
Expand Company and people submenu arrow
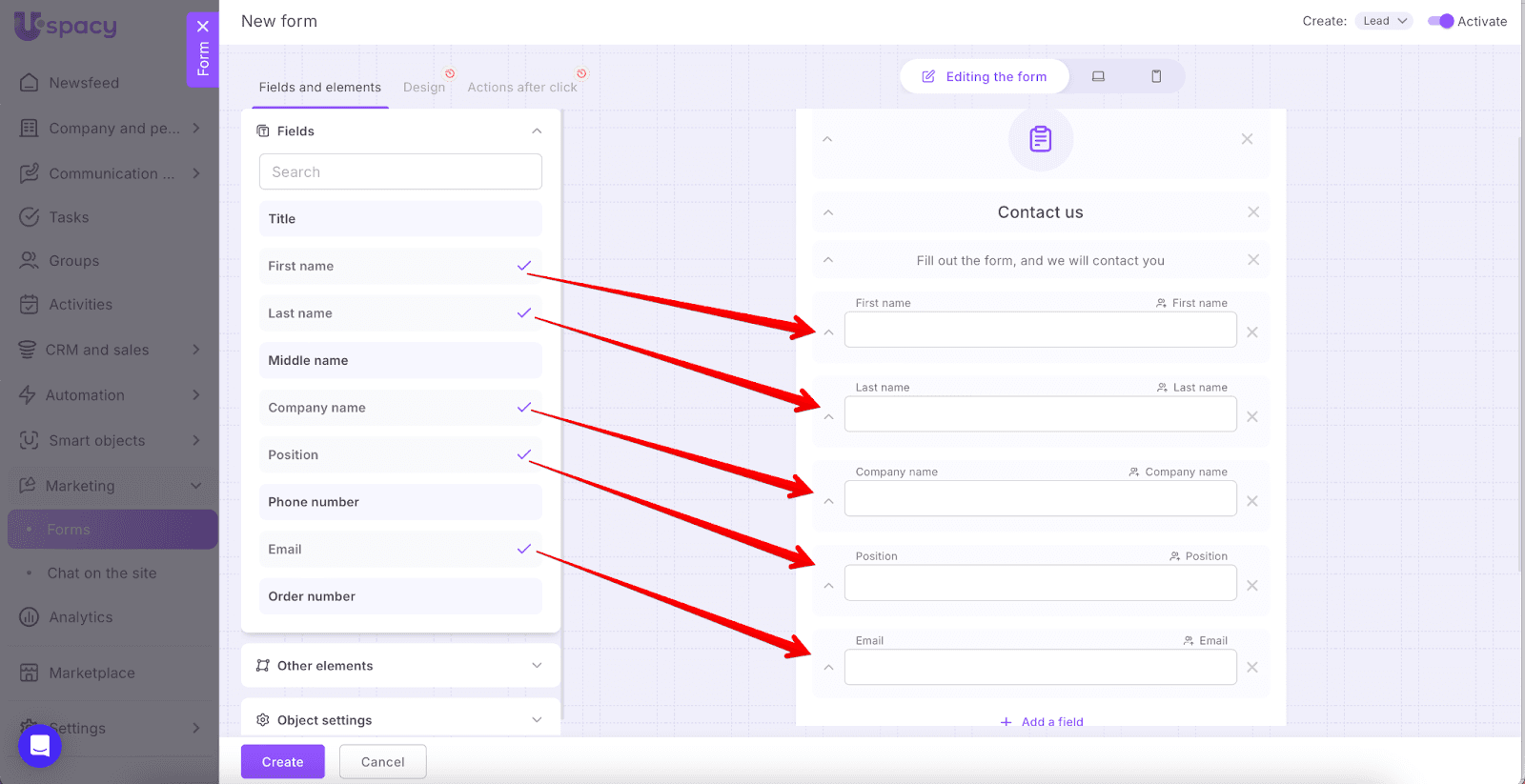coord(196,128)
